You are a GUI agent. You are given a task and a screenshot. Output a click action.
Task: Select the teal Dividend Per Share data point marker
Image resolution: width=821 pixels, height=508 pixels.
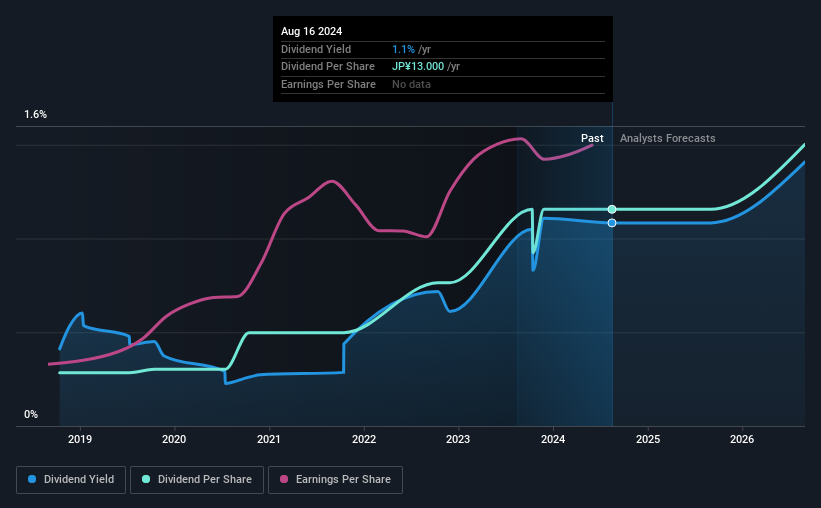pos(612,209)
